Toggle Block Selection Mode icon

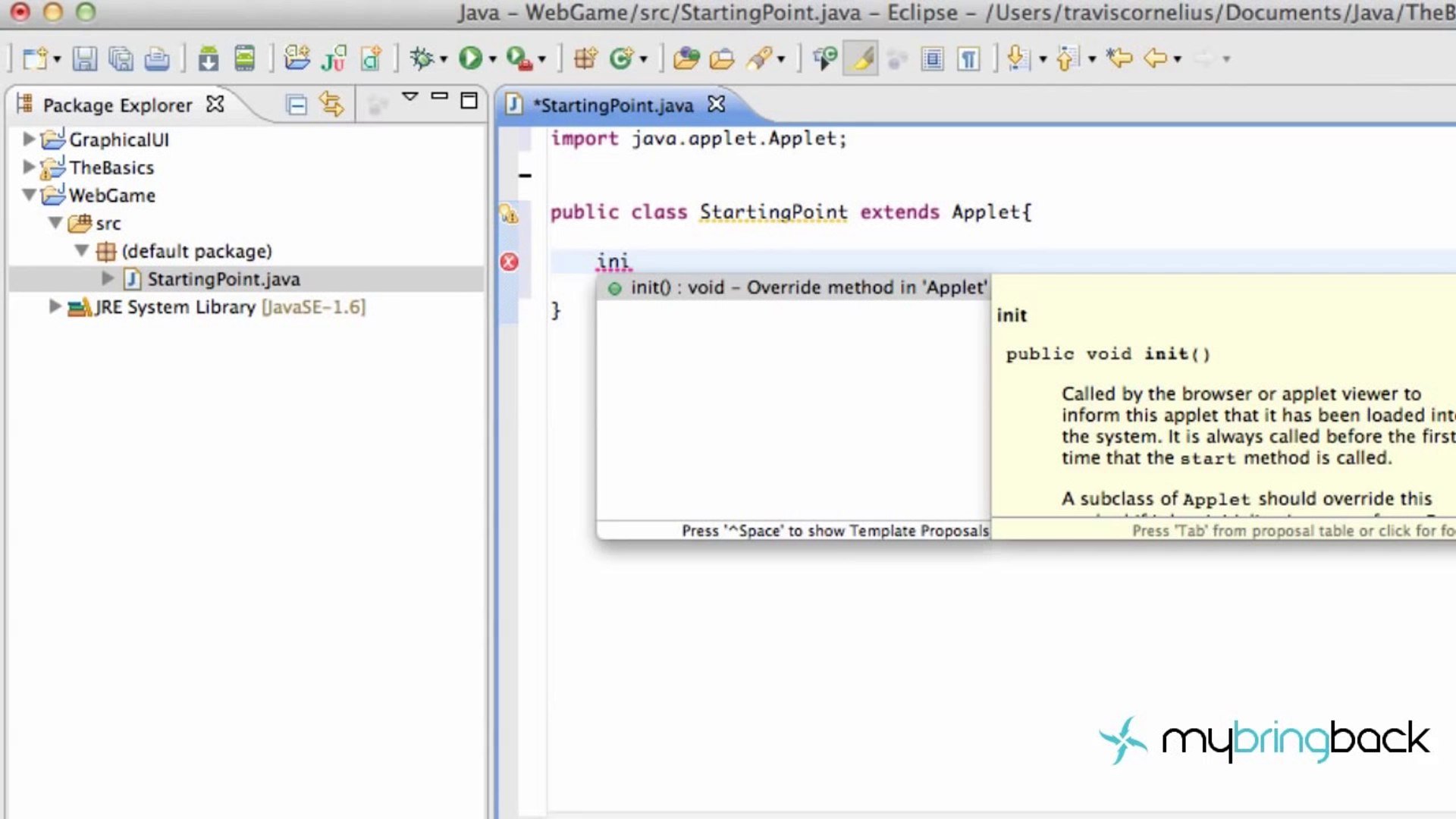click(932, 58)
